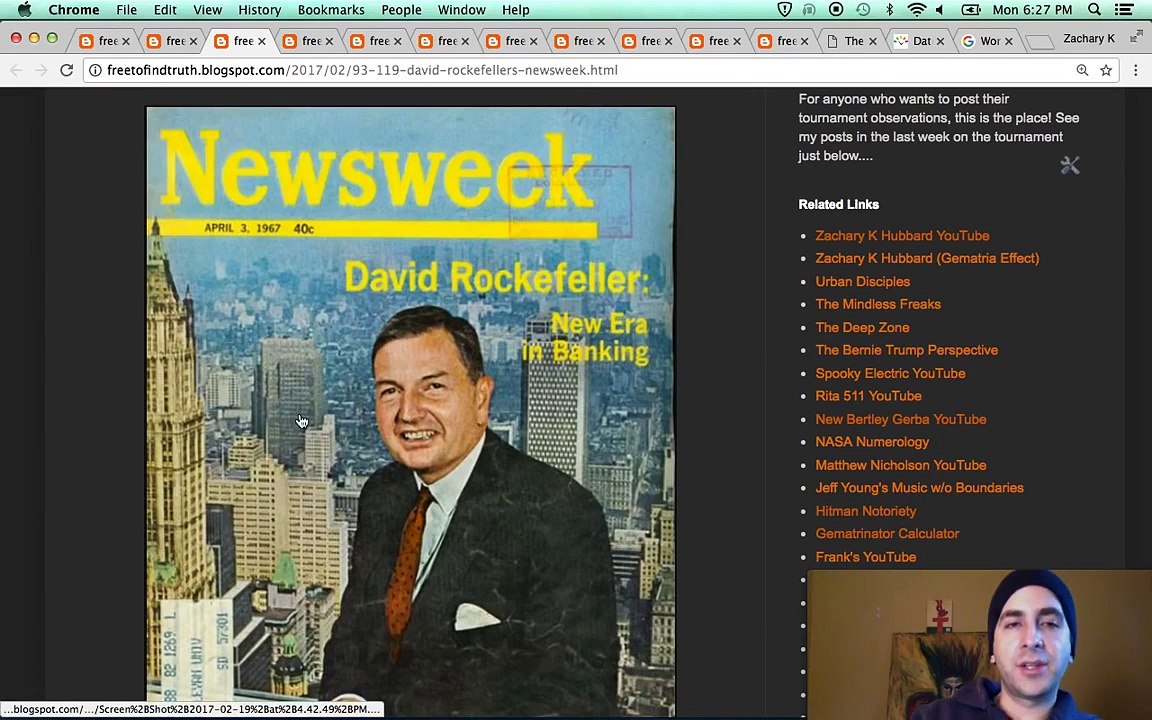Image resolution: width=1152 pixels, height=720 pixels.
Task: Go back using the Chrome back arrow
Action: coord(16,71)
